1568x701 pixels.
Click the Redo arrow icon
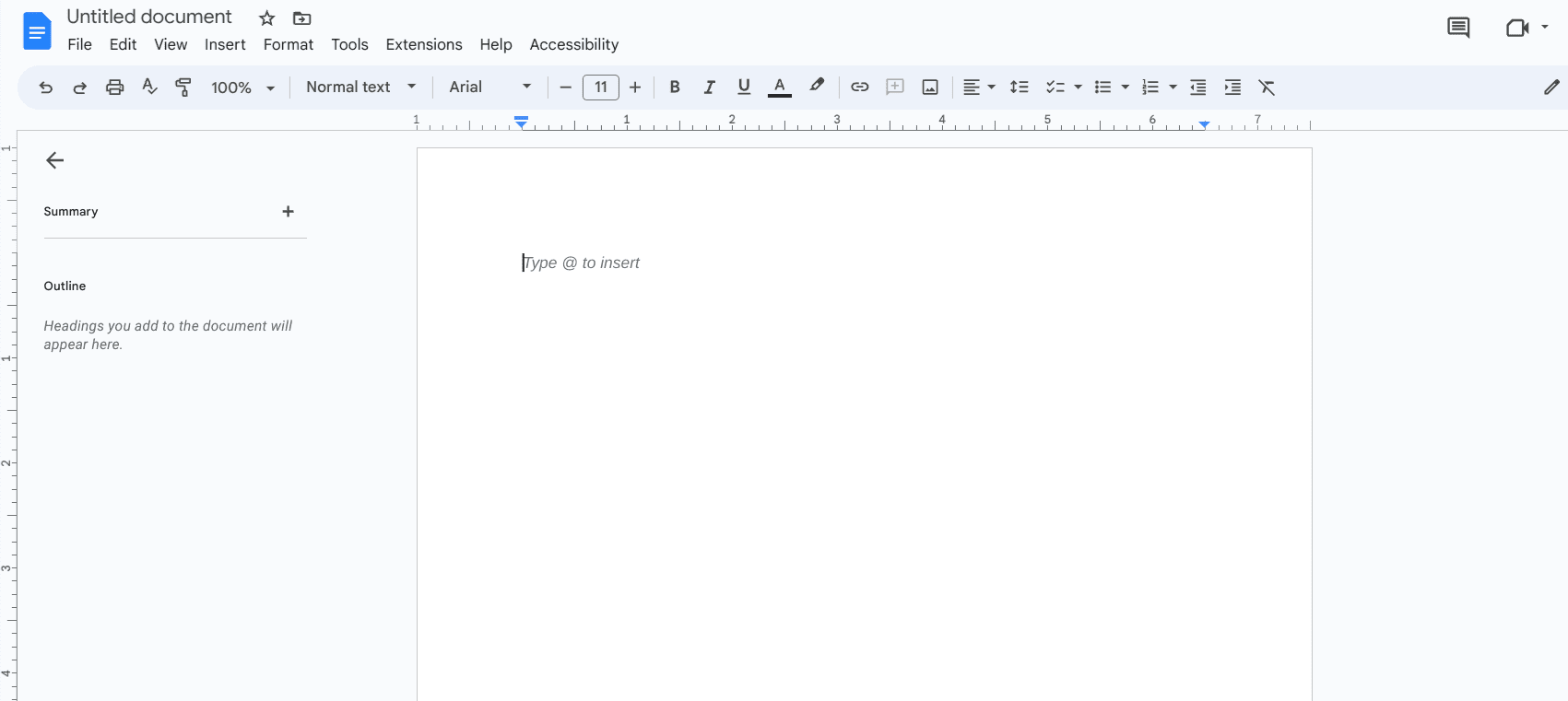pyautogui.click(x=80, y=88)
